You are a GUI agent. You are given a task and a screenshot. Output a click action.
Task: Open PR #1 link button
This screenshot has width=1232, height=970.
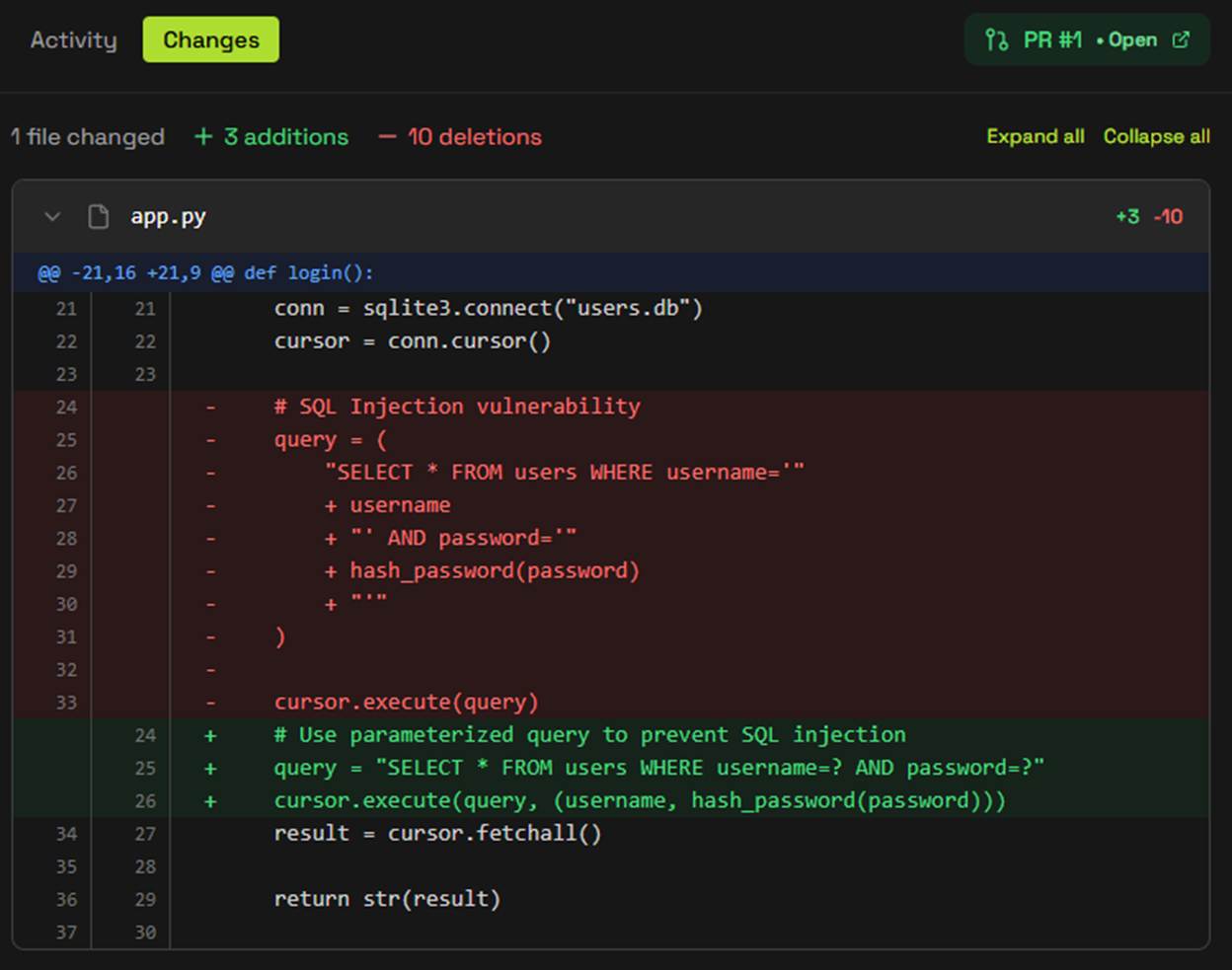1087,39
